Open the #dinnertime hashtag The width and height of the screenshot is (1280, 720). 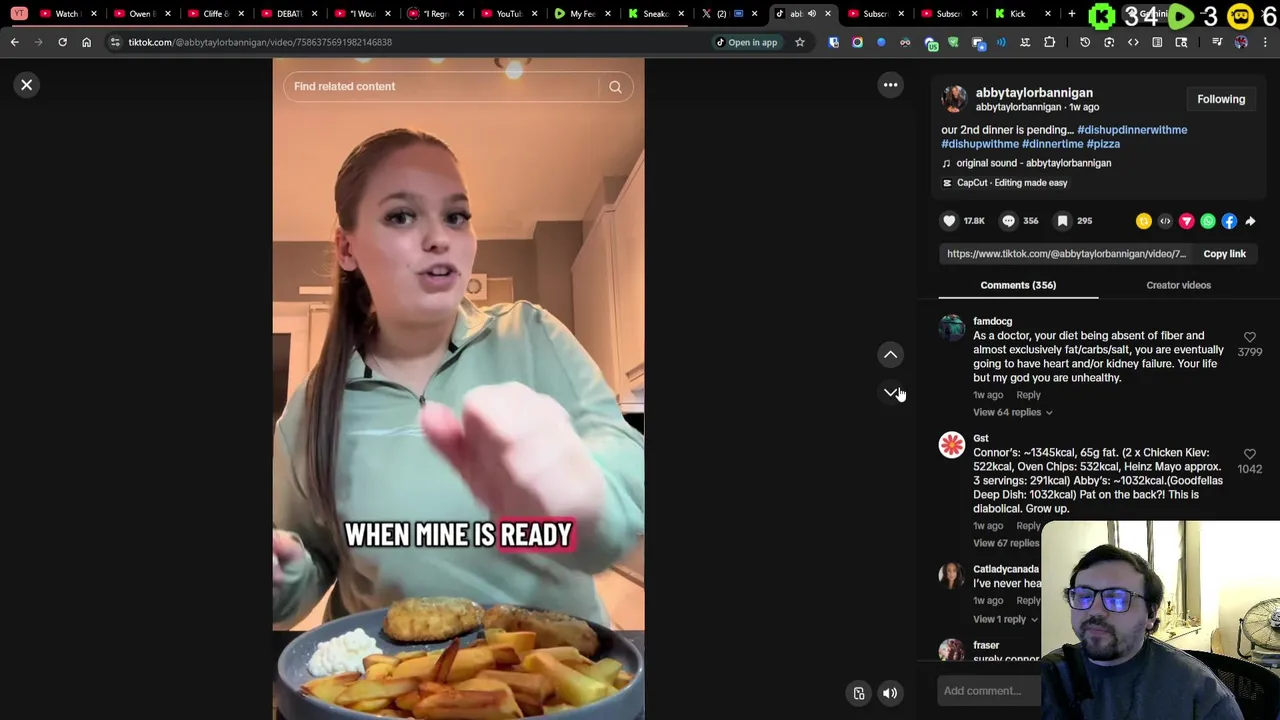[x=1053, y=144]
